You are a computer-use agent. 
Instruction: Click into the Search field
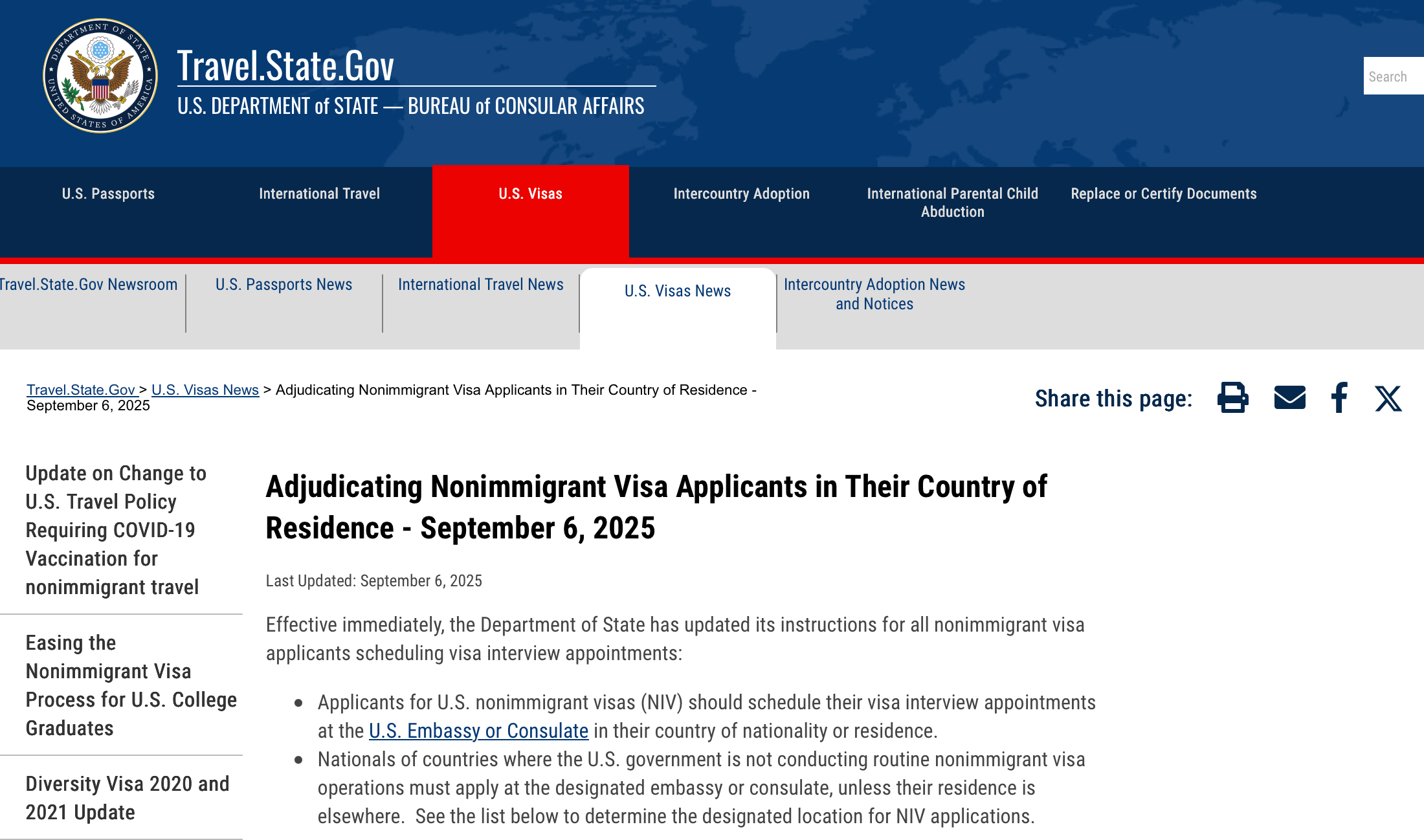[x=1393, y=76]
